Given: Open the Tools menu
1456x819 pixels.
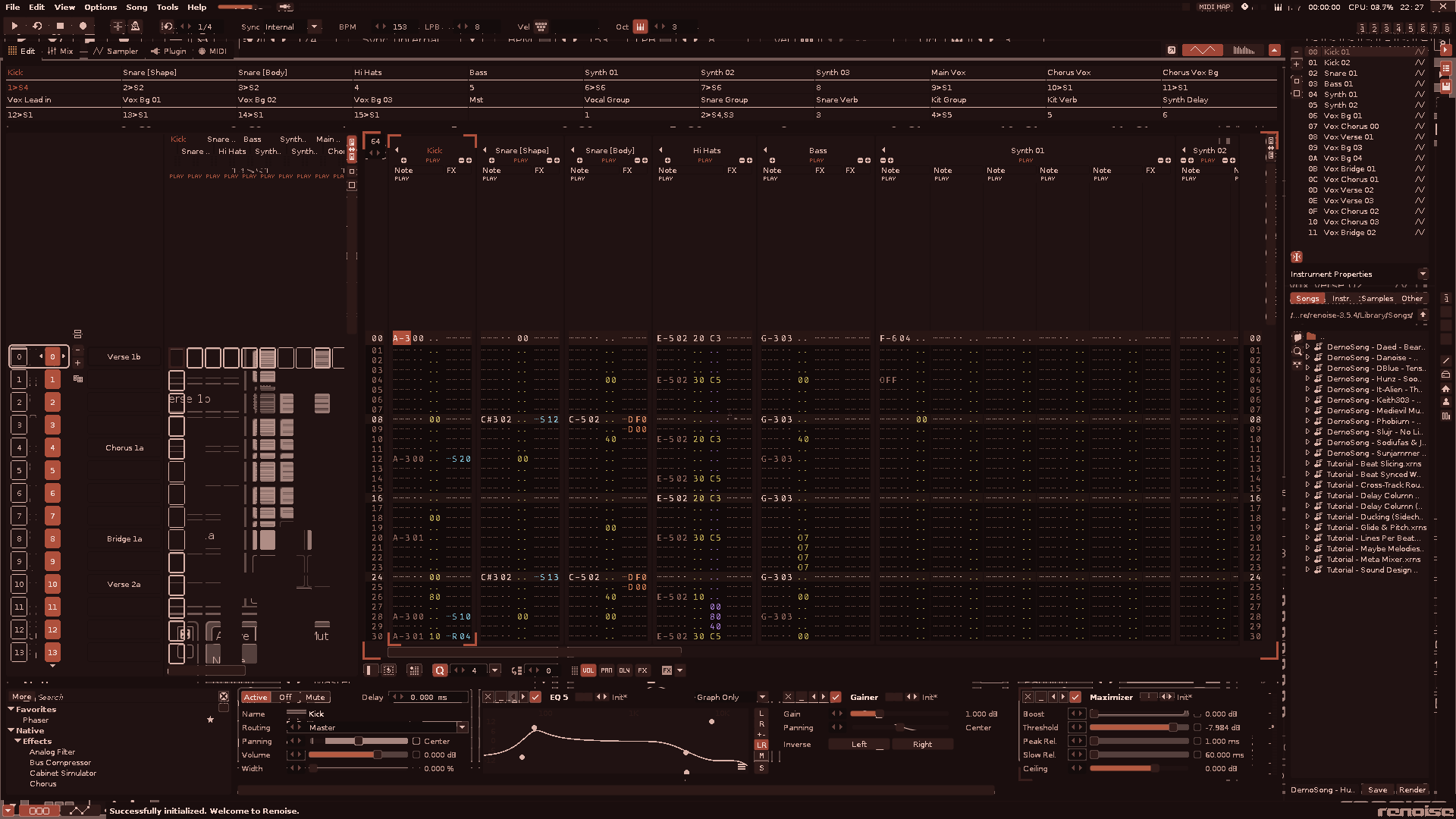Looking at the screenshot, I should [x=168, y=7].
